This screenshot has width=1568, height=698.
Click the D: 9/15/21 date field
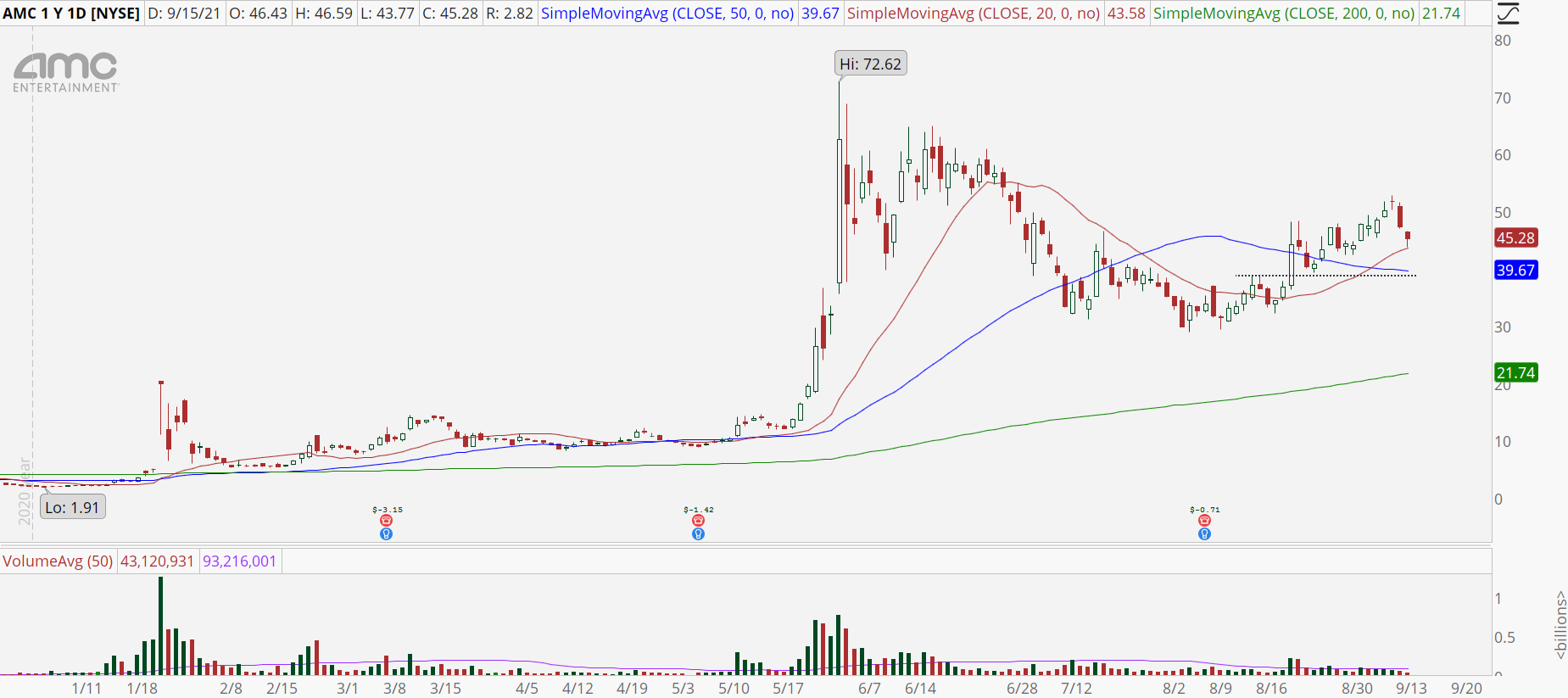pyautogui.click(x=184, y=14)
